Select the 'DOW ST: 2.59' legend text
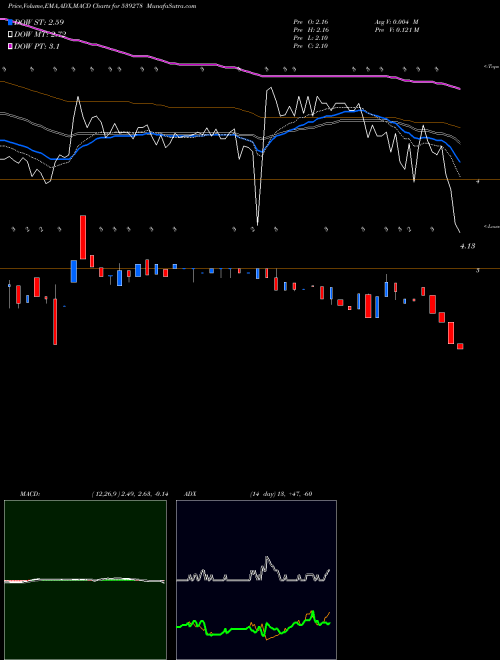The height and width of the screenshot is (660, 500). click(39, 22)
